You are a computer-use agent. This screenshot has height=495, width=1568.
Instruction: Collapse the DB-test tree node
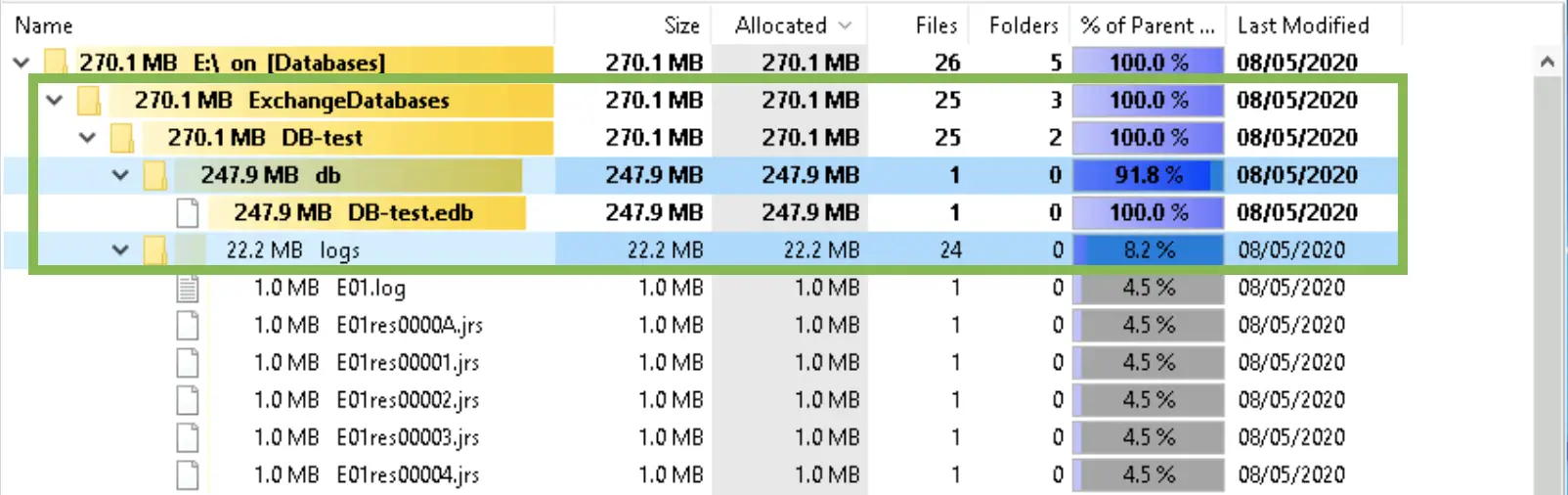click(87, 138)
